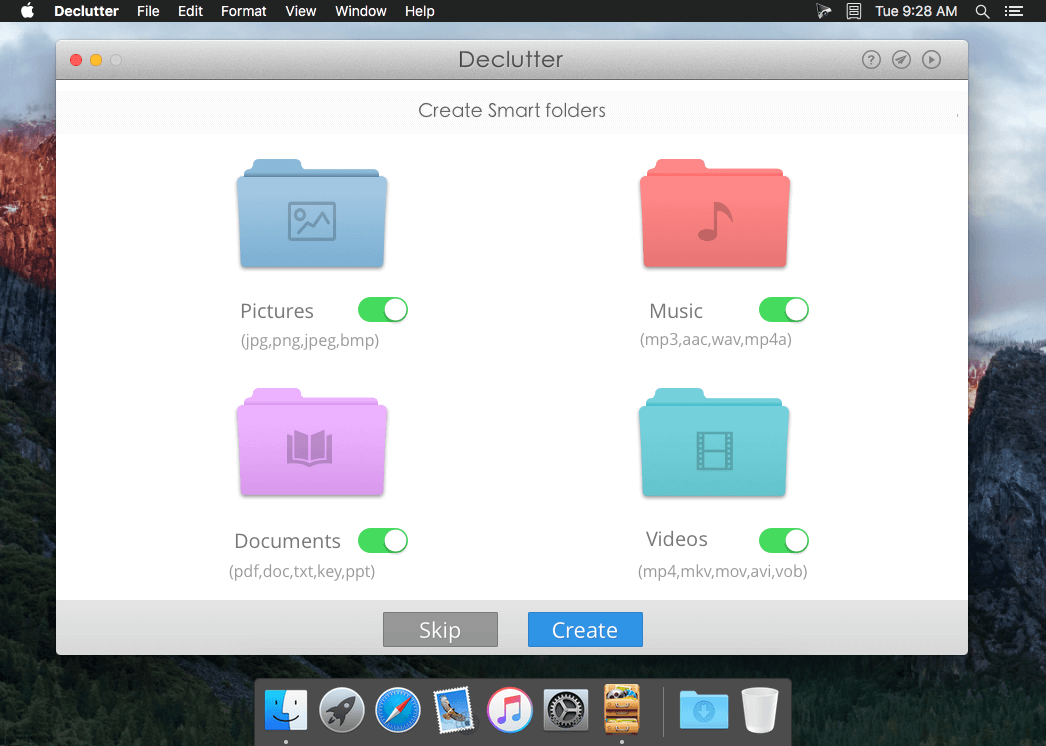Open System Preferences gear in Dock

pos(566,710)
